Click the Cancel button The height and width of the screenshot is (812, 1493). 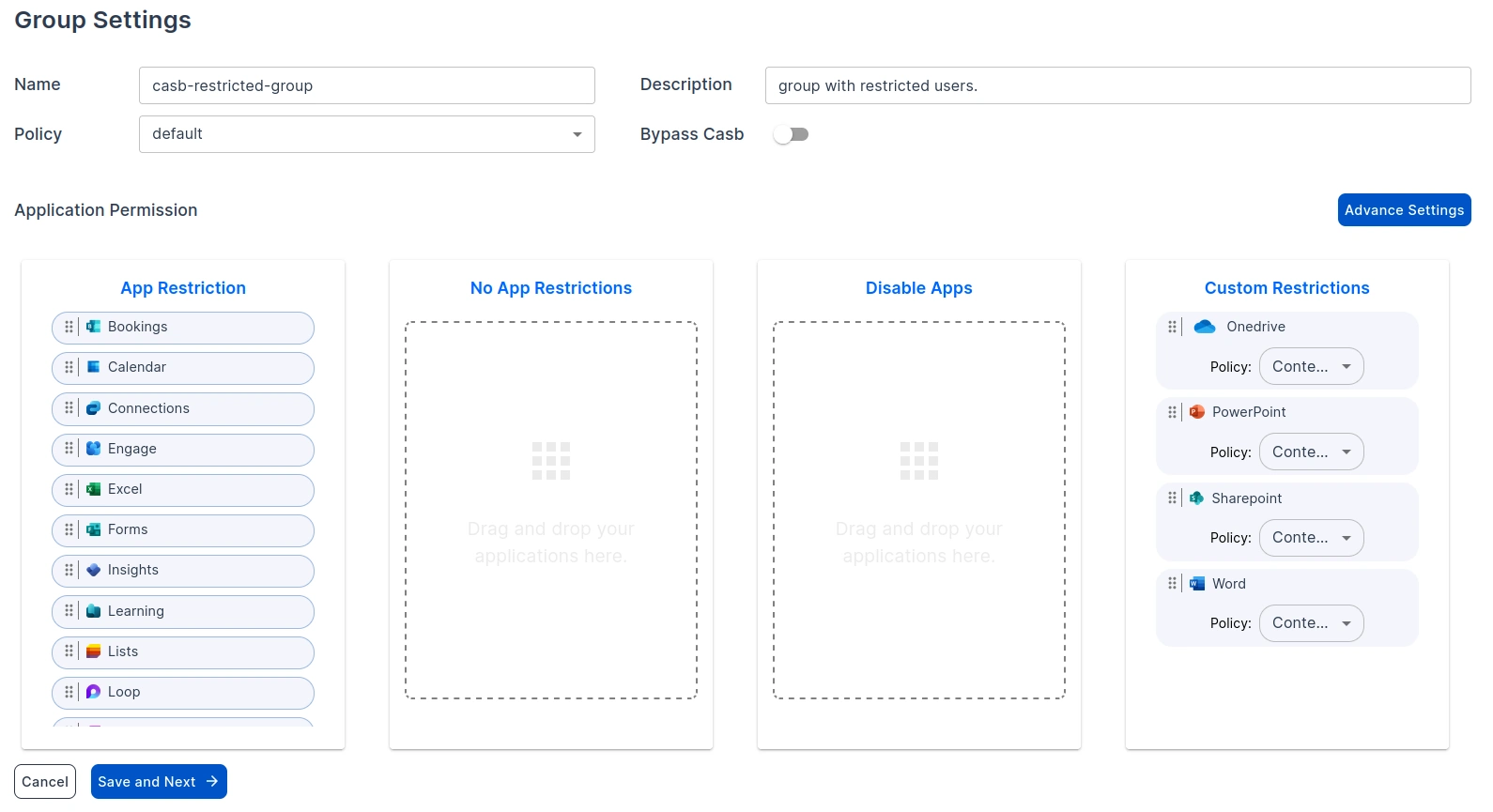pos(45,782)
